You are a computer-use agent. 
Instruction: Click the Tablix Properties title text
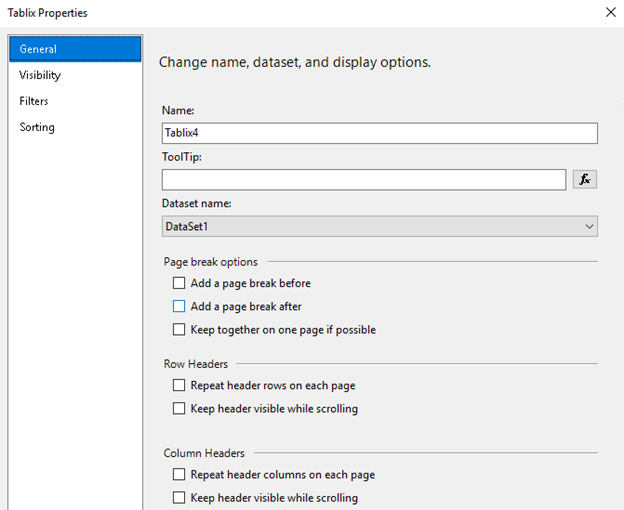tap(47, 13)
